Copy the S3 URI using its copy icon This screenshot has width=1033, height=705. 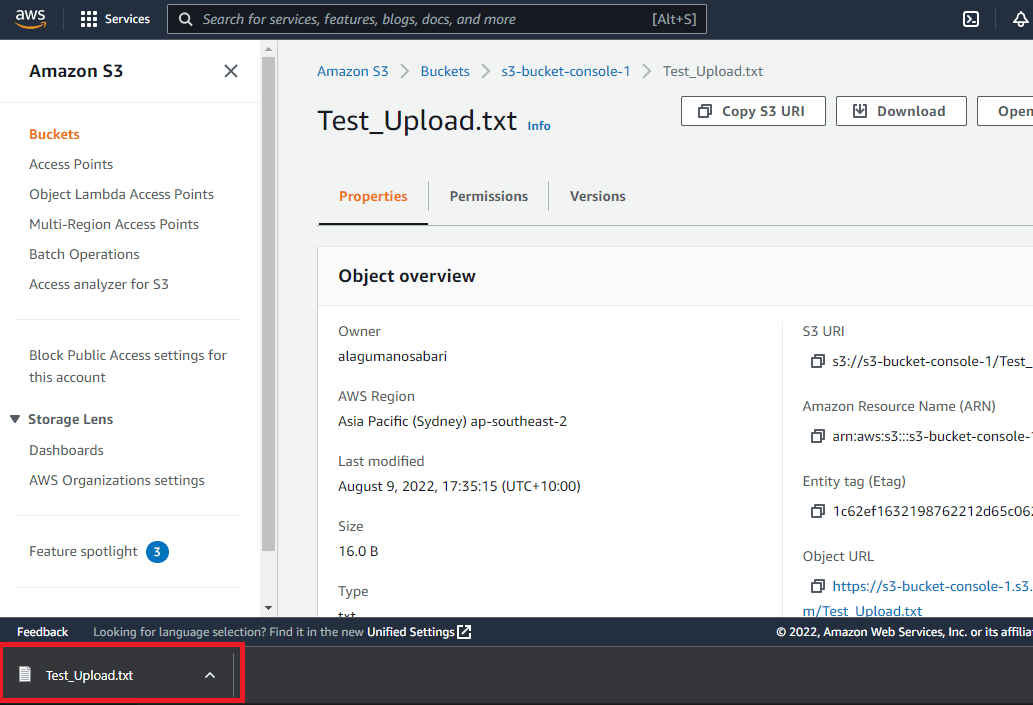pos(817,361)
